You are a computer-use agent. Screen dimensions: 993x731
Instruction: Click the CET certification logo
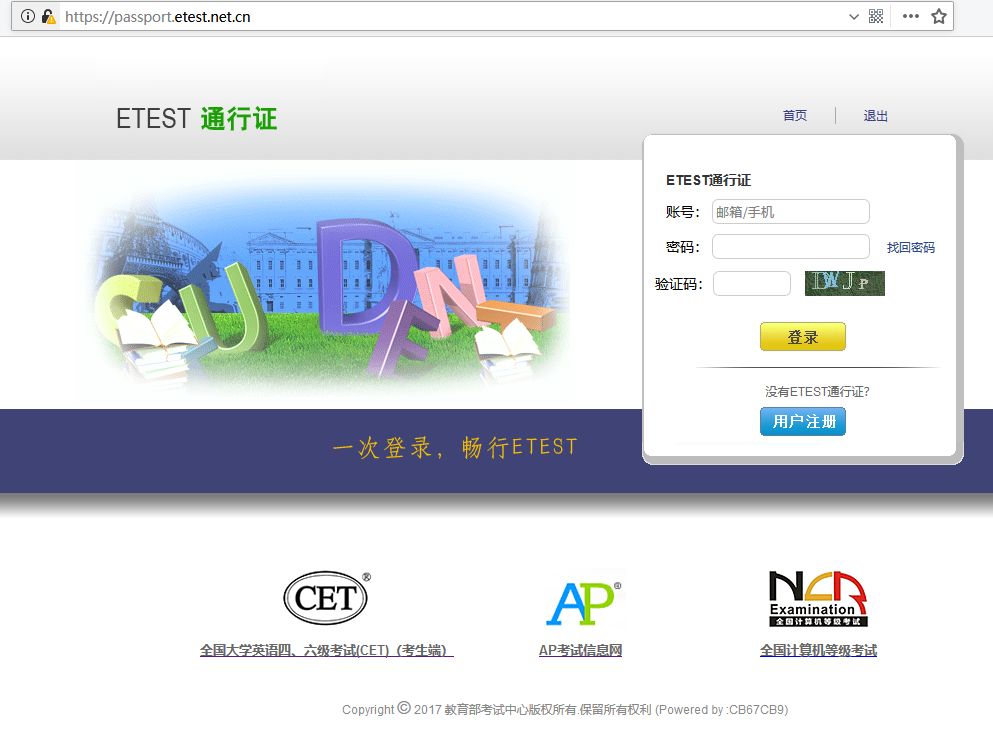pyautogui.click(x=325, y=596)
